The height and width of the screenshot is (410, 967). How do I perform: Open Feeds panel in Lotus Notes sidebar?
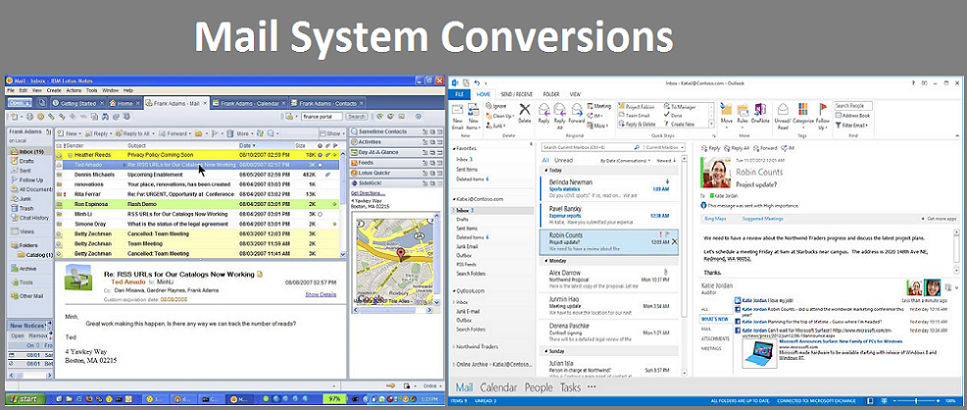(397, 163)
